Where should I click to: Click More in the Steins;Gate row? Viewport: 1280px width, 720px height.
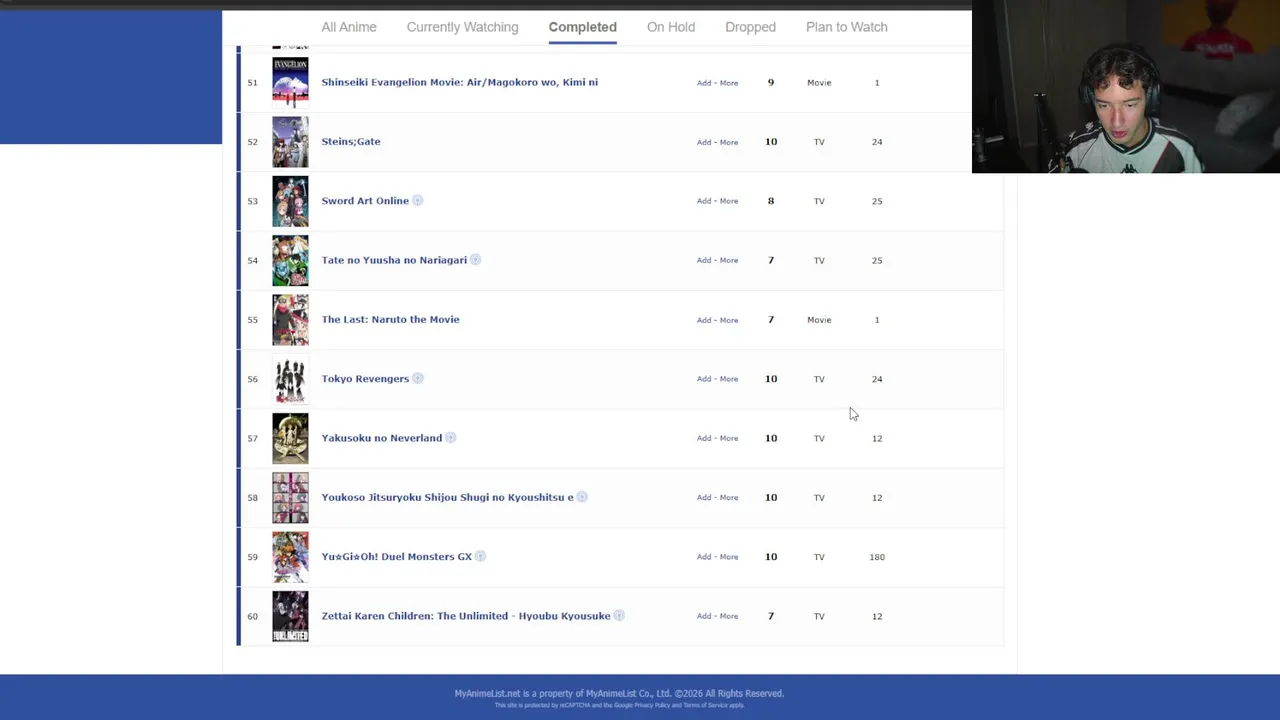[728, 142]
